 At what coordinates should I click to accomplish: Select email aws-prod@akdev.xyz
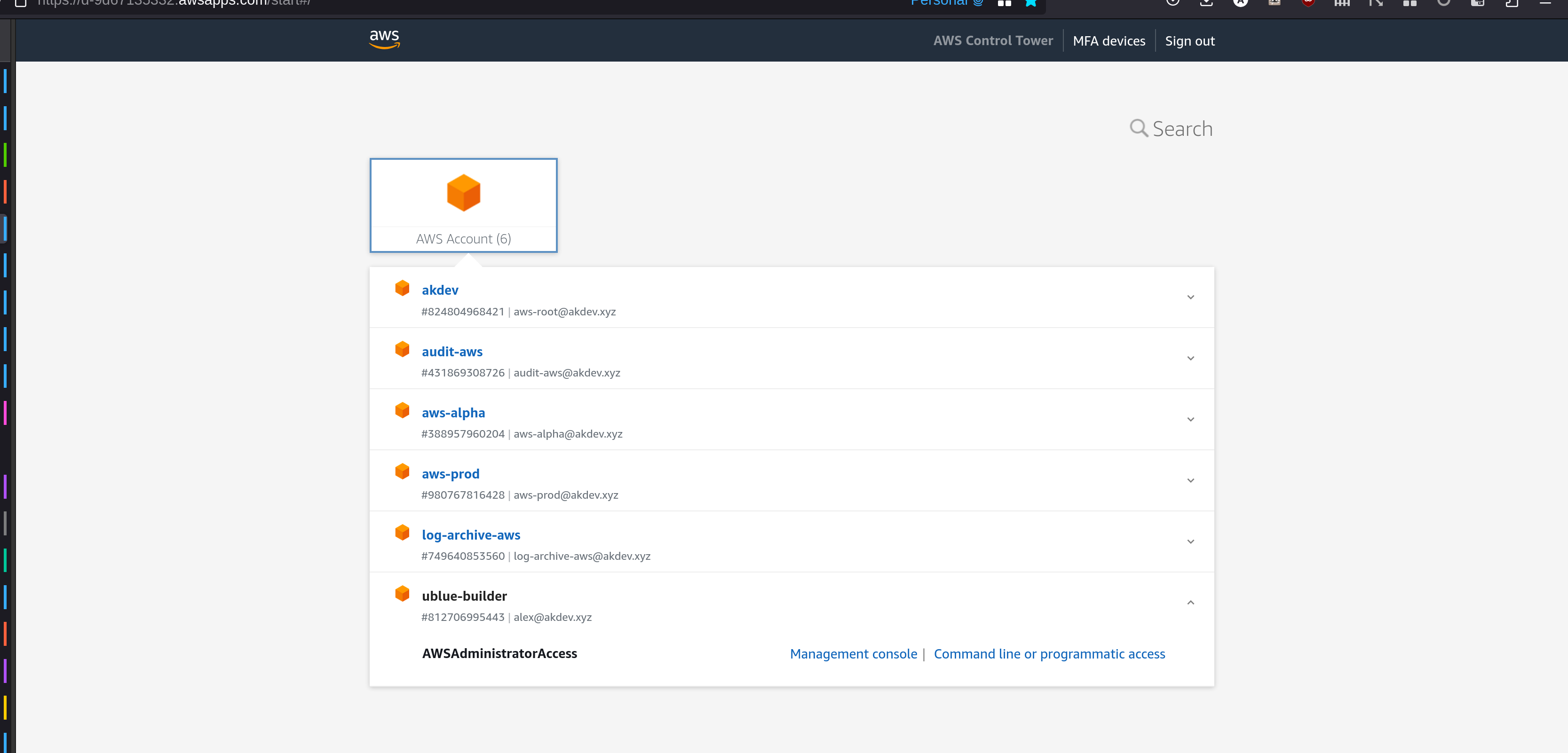pyautogui.click(x=565, y=495)
